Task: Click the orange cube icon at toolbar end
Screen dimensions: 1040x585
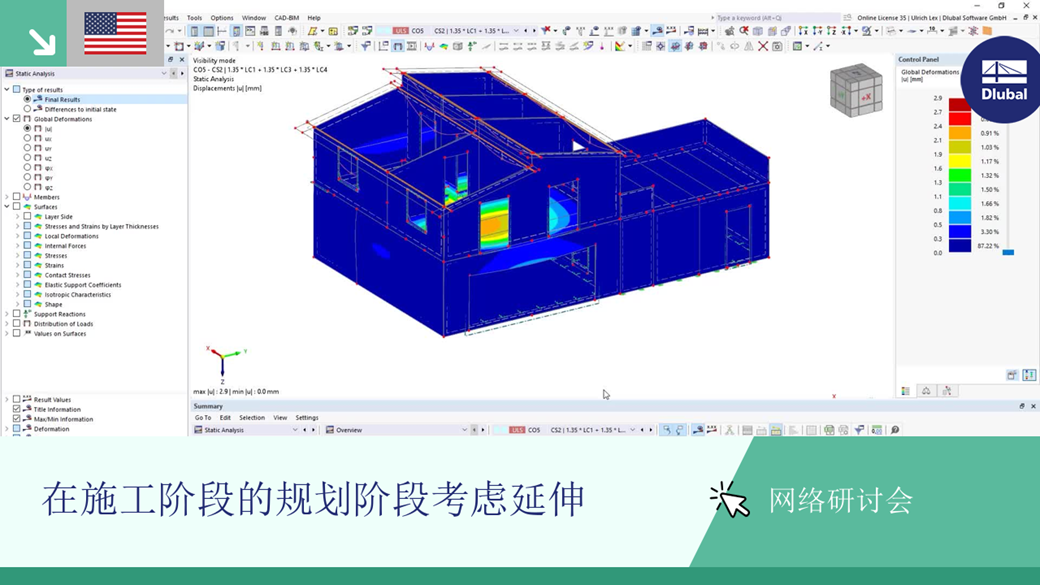Action: pyautogui.click(x=987, y=31)
